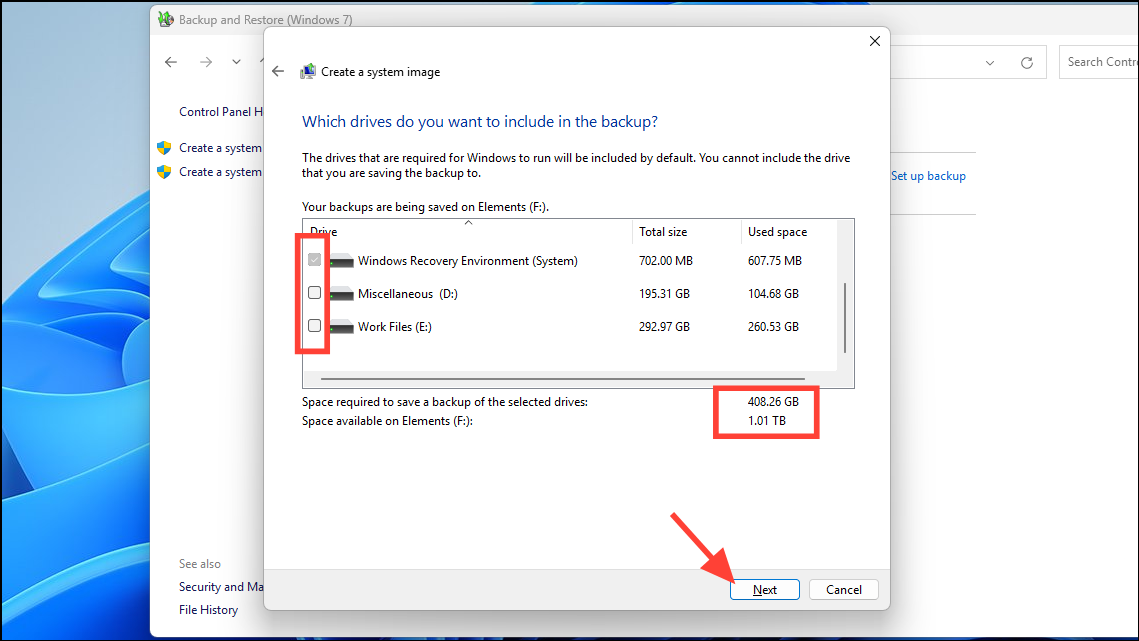This screenshot has height=641, width=1139.
Task: Open the address bar dropdown
Action: tap(989, 61)
